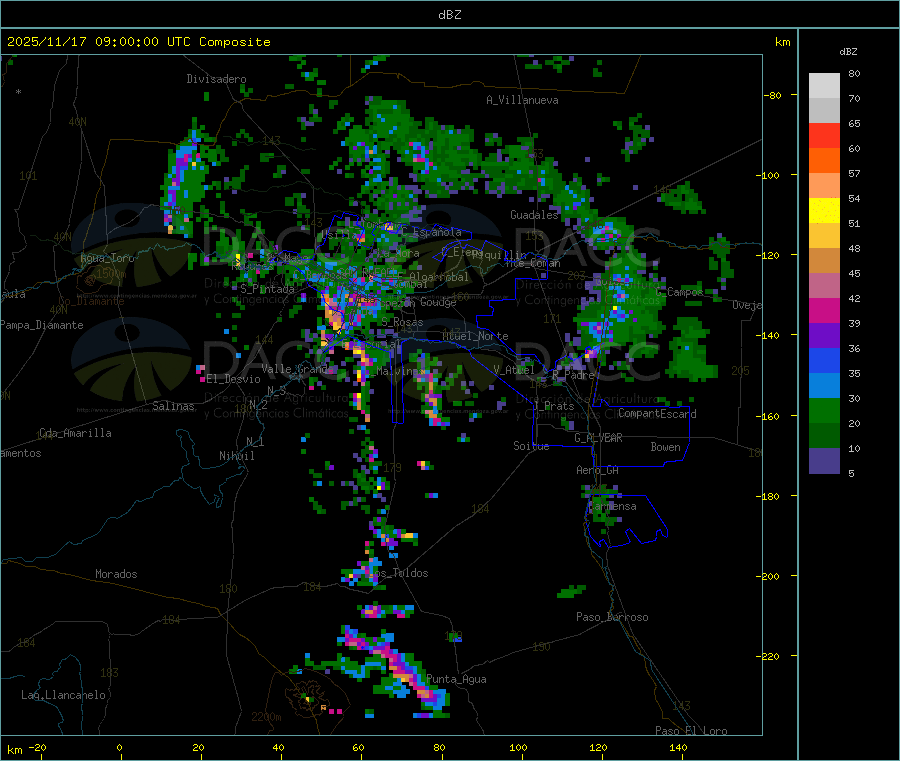Click the S_Pintada label

click(267, 289)
